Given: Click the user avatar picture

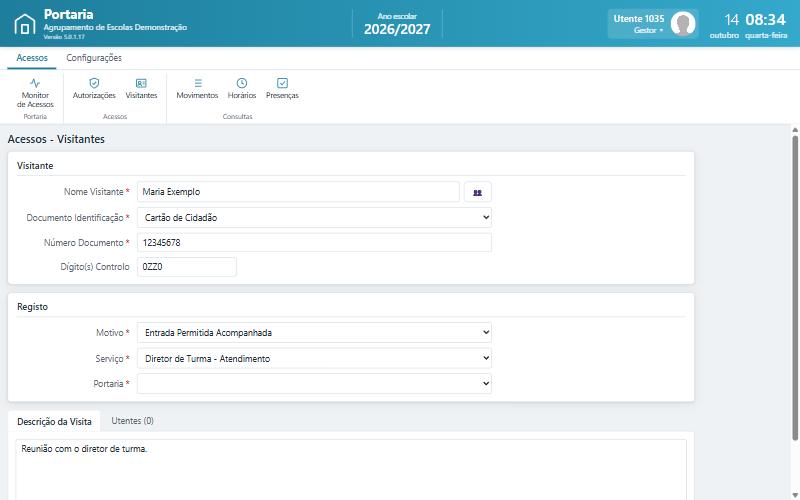Looking at the screenshot, I should point(683,23).
